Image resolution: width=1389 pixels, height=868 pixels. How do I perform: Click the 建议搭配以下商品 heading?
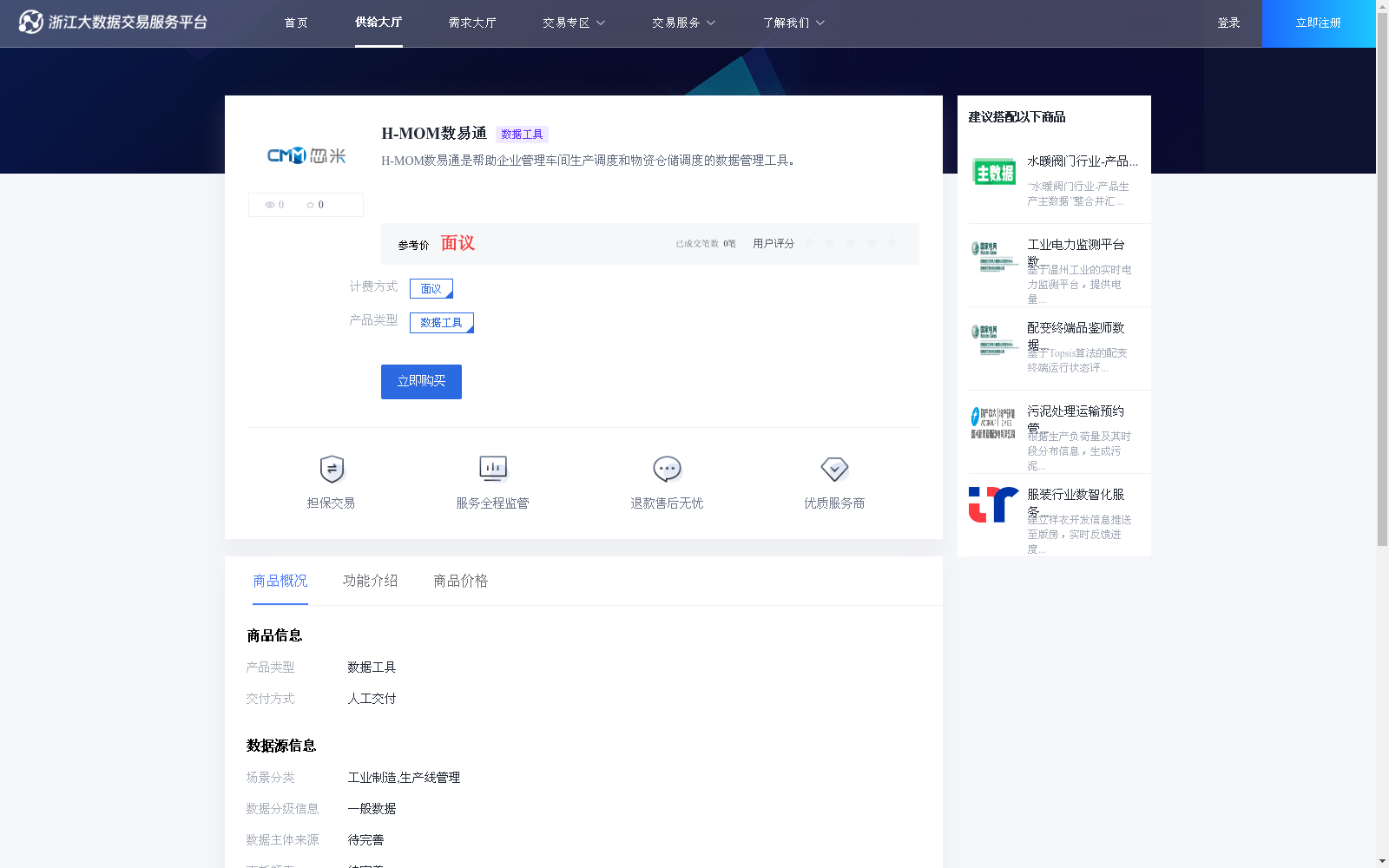(x=1017, y=117)
